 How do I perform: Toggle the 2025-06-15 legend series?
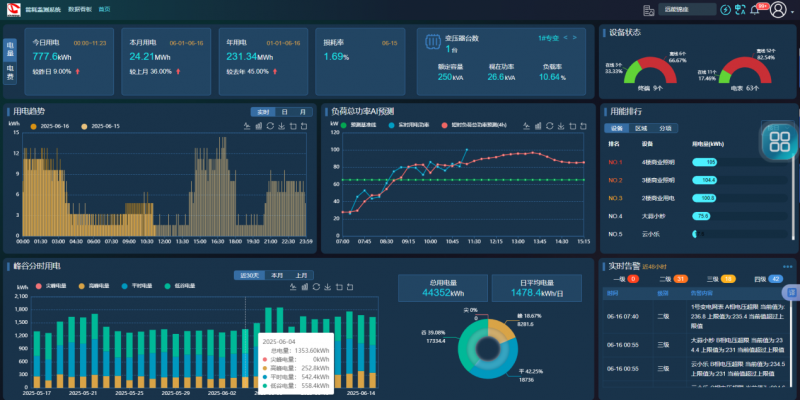click(x=101, y=127)
